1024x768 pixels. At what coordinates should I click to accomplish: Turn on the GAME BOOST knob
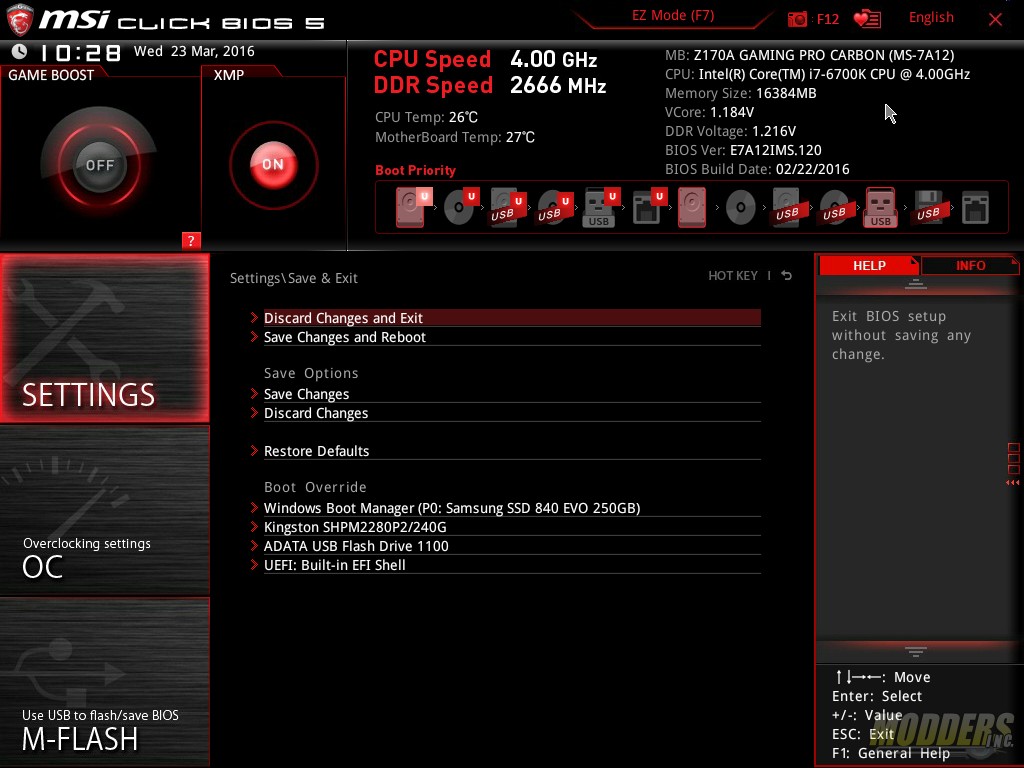99,165
